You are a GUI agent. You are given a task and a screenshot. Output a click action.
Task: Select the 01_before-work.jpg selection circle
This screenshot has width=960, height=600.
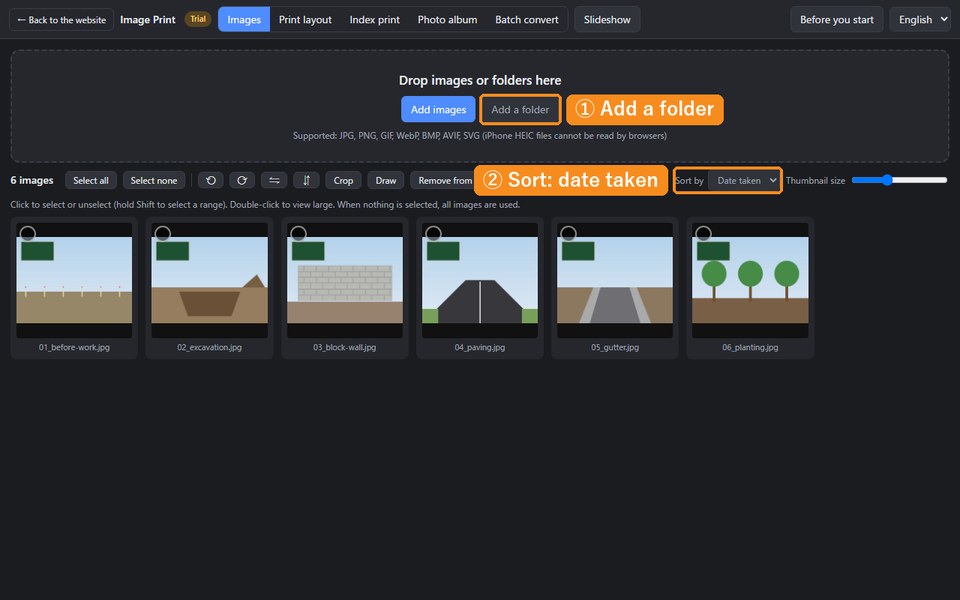pos(28,233)
